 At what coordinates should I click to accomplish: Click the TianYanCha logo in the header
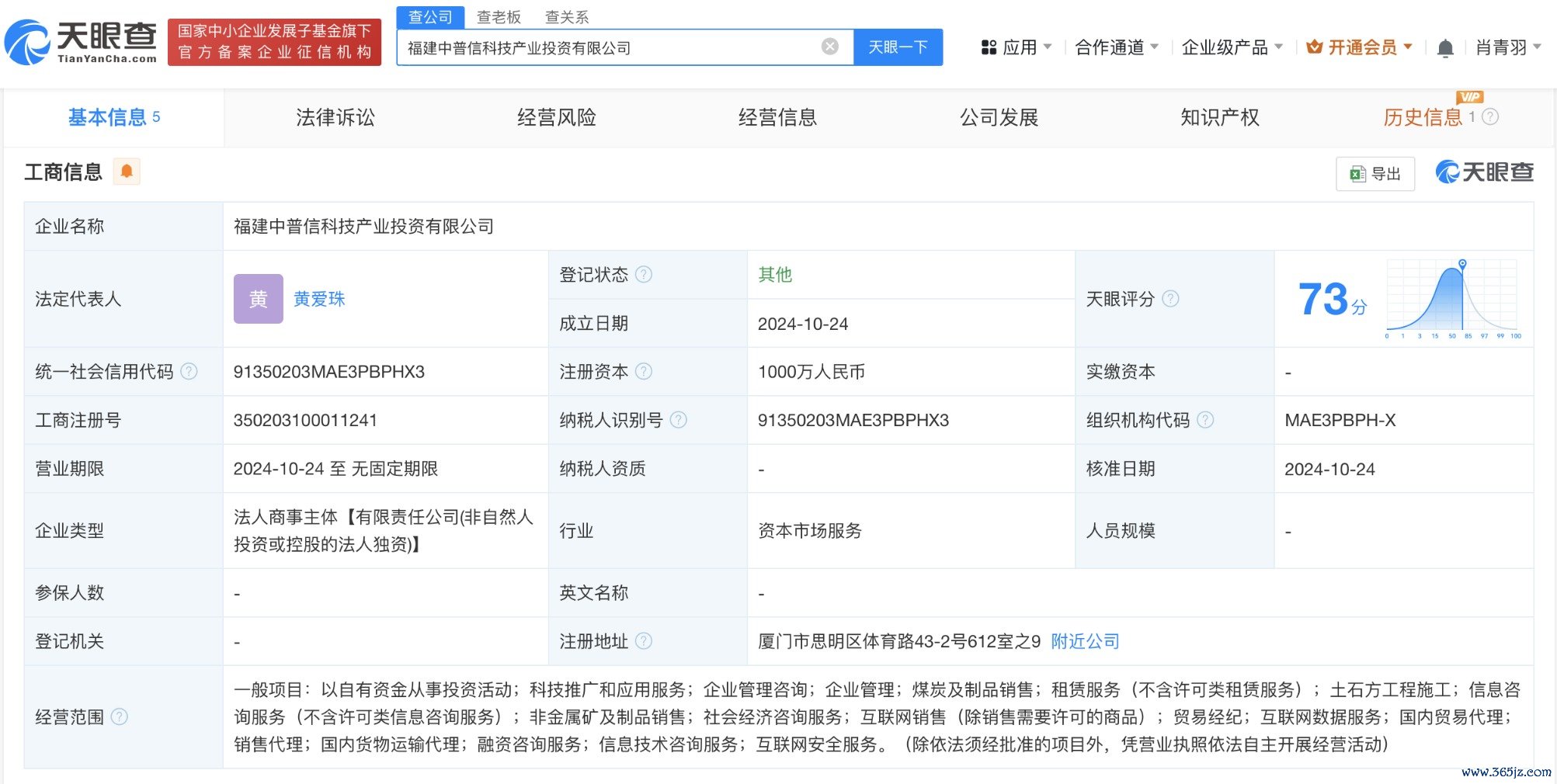point(82,43)
